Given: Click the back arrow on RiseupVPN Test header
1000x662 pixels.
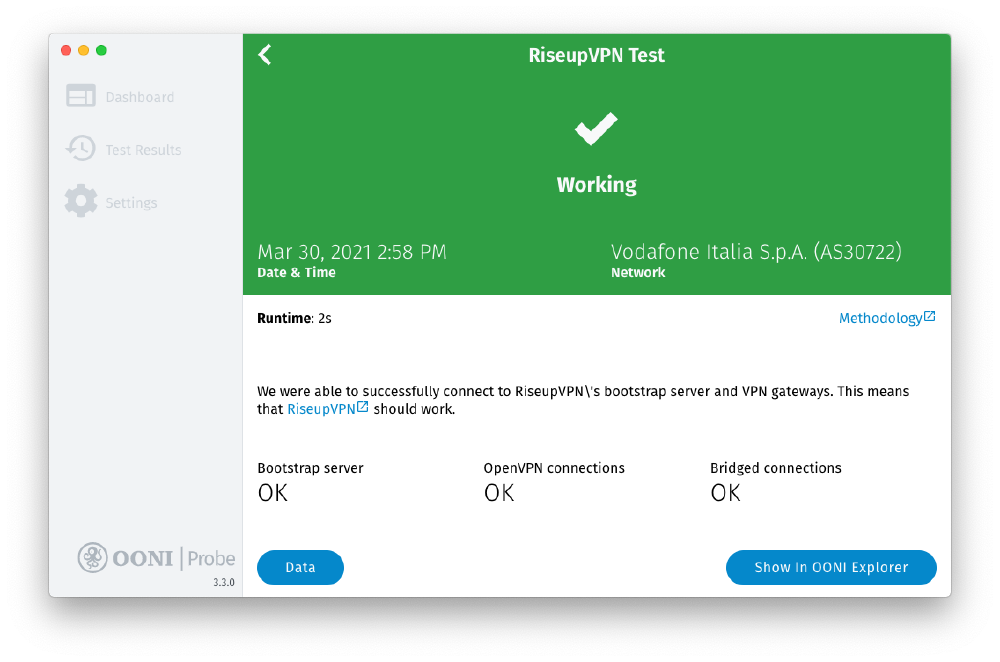Looking at the screenshot, I should 264,55.
